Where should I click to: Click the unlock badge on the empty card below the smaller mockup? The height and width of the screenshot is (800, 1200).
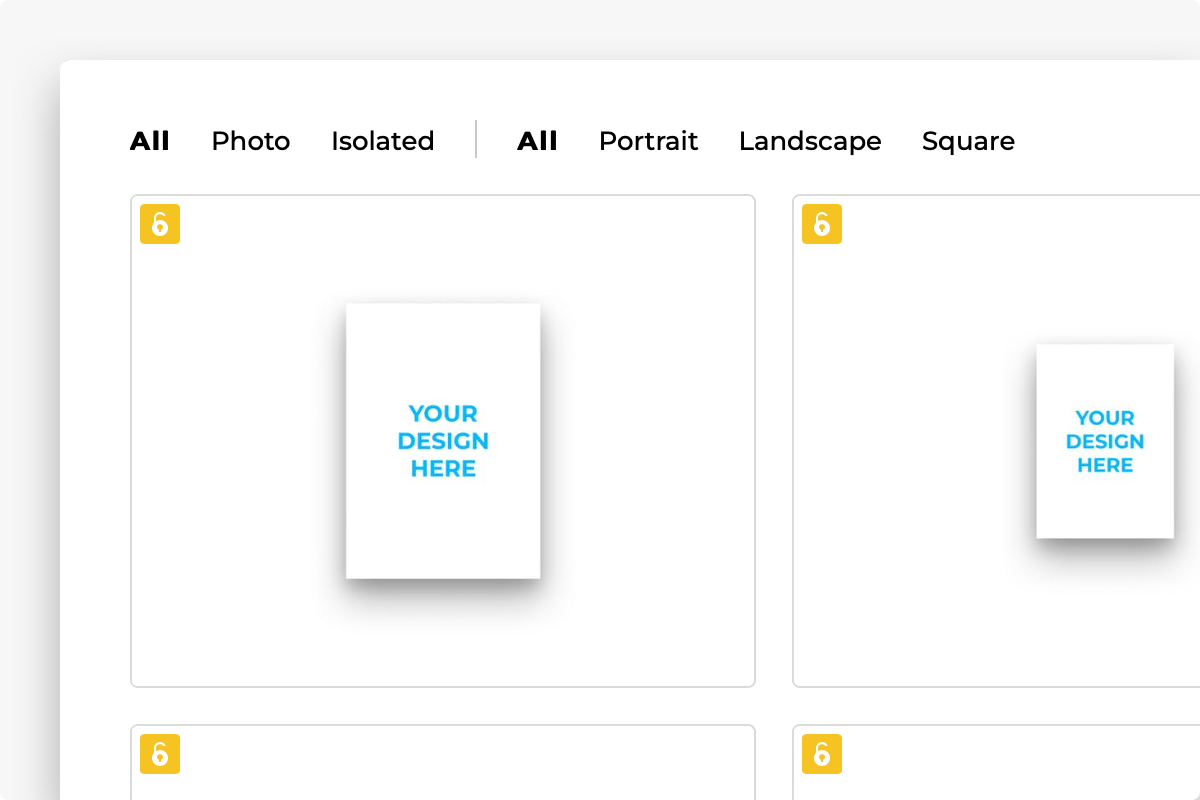[x=822, y=754]
